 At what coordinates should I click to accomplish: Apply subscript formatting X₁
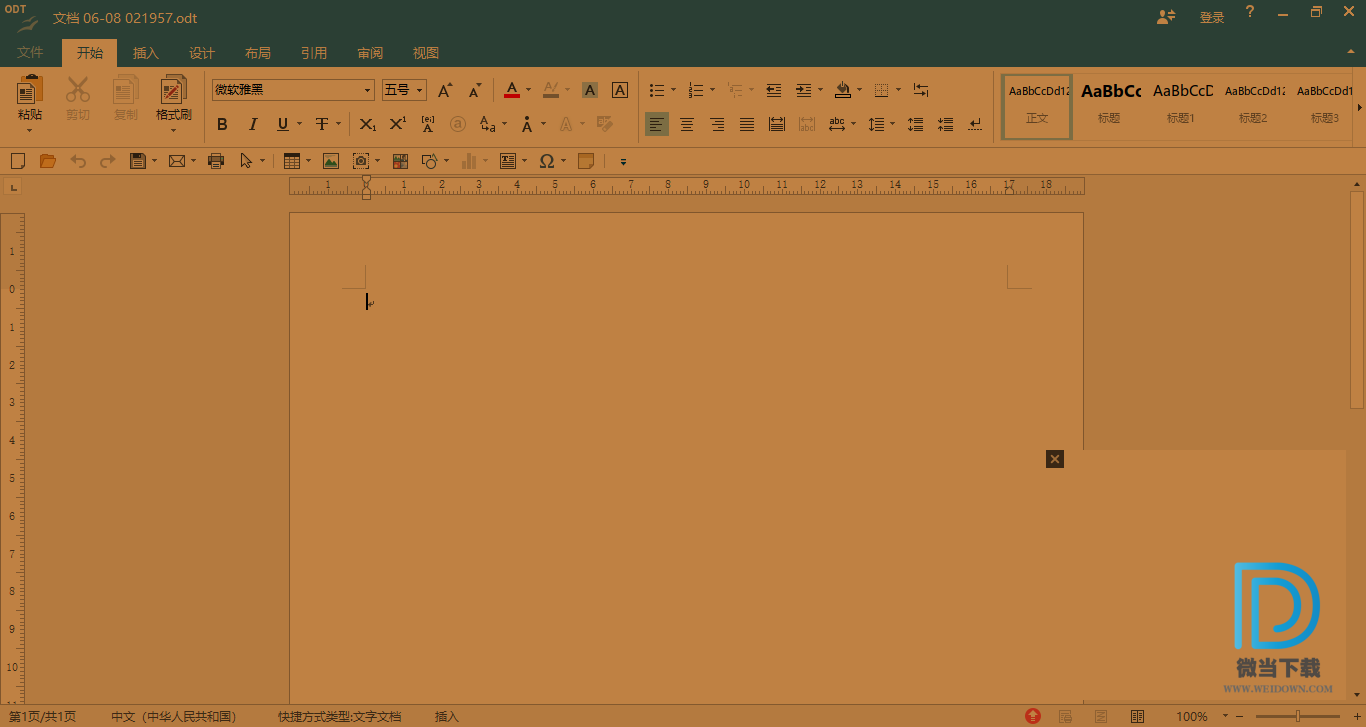(x=368, y=124)
